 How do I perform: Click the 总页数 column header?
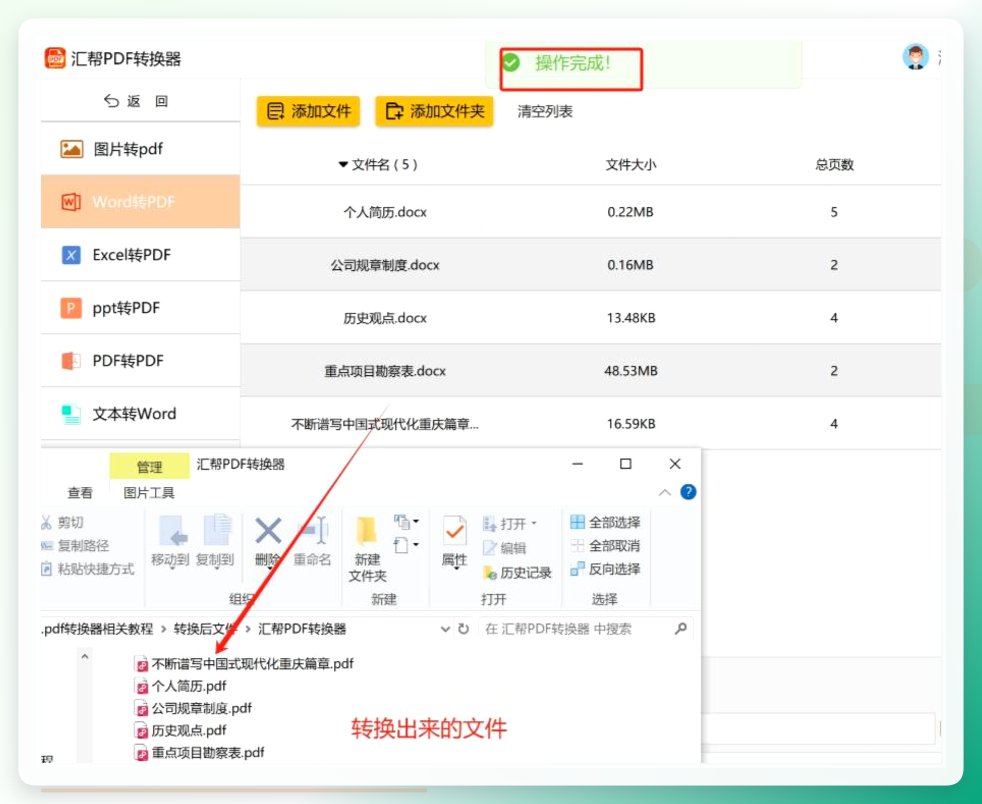[834, 165]
